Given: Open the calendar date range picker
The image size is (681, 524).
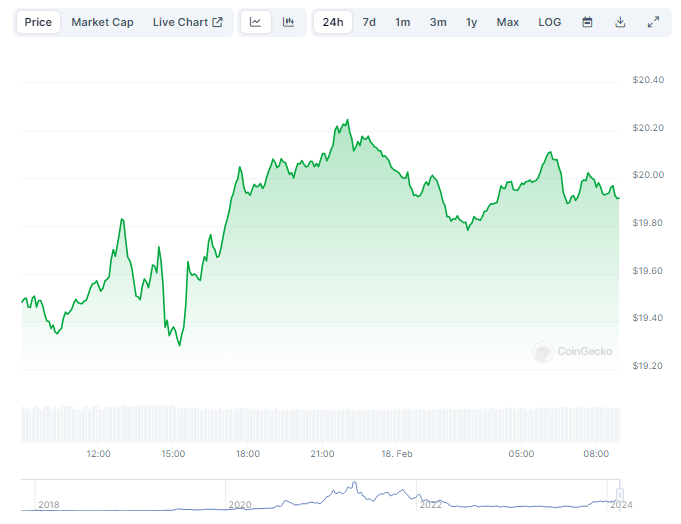Looking at the screenshot, I should 587,22.
